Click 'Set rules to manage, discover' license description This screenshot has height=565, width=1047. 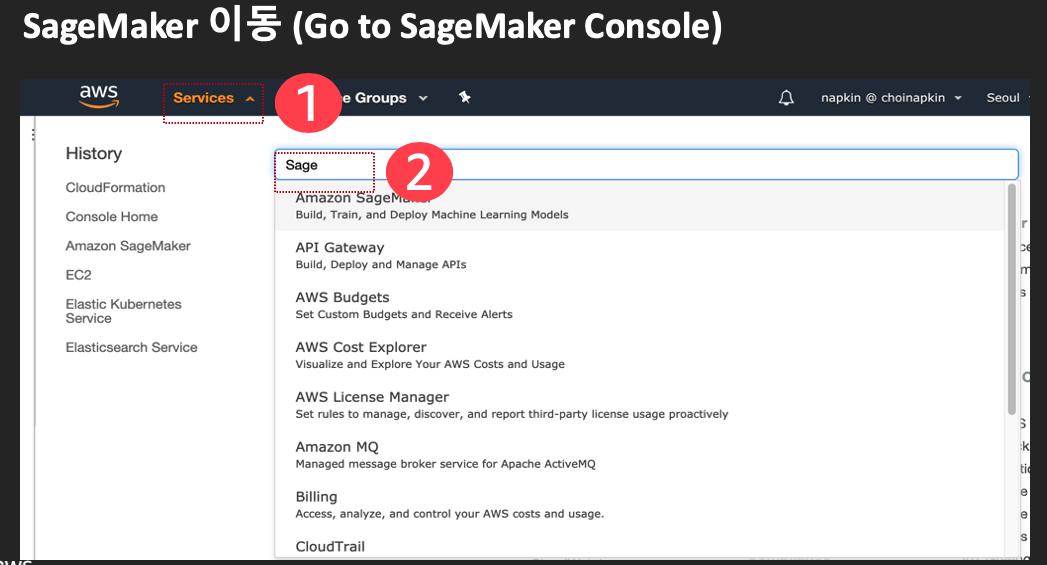click(x=511, y=414)
